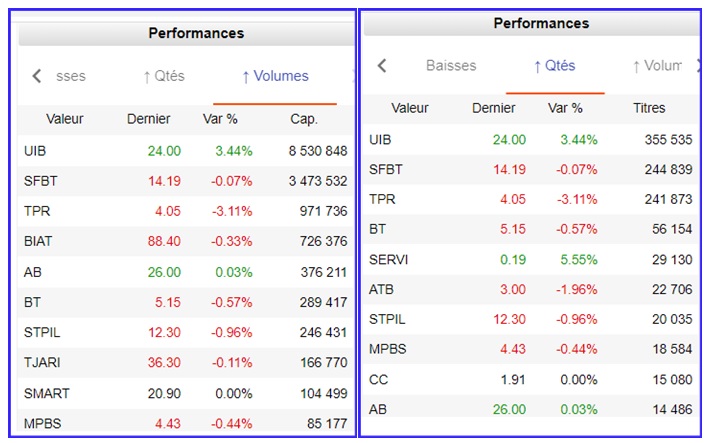712x443 pixels.
Task: Select the ATB stock row
Action: [x=382, y=289]
